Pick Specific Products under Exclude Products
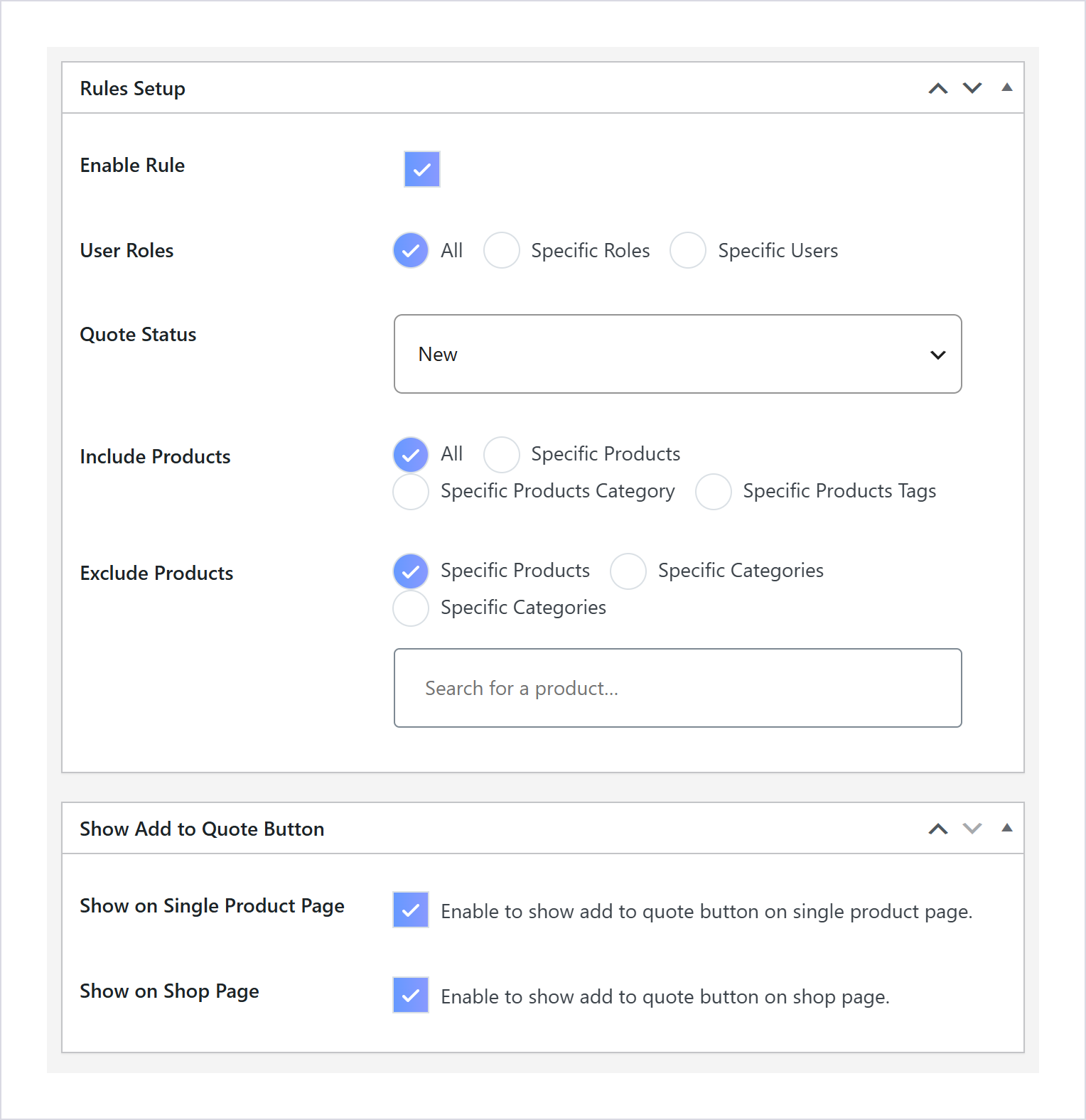Image resolution: width=1086 pixels, height=1120 pixels. pyautogui.click(x=411, y=571)
